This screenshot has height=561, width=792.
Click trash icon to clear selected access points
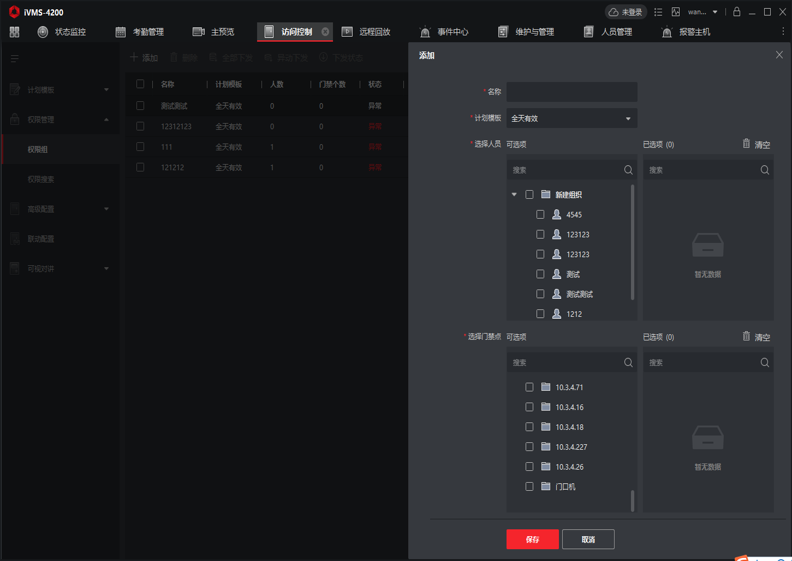746,337
